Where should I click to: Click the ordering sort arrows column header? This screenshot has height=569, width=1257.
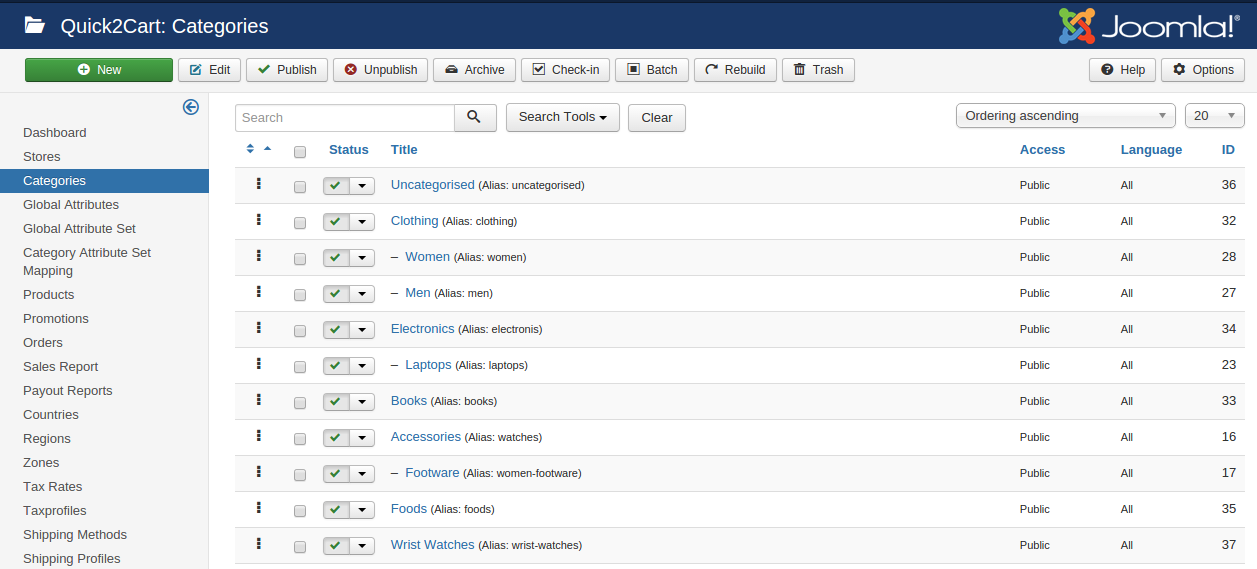click(258, 149)
